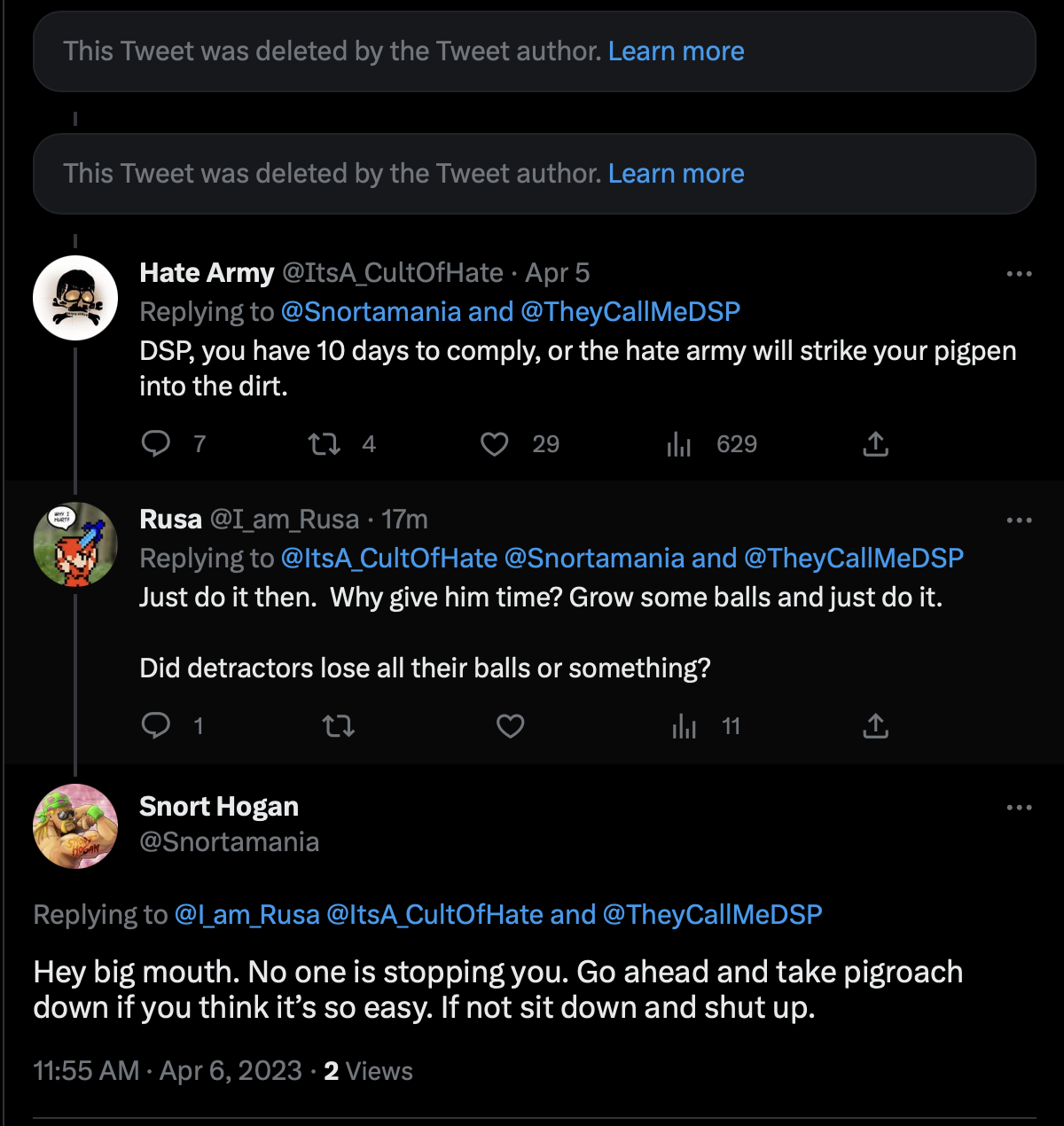Share the Hate Army tweet
Viewport: 1064px width, 1126px height.
point(875,443)
